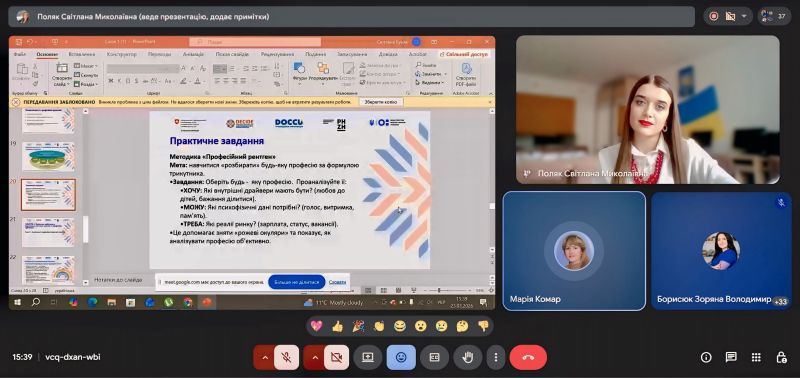Expand camera video settings arrow
Image resolution: width=800 pixels, height=378 pixels.
click(315, 358)
